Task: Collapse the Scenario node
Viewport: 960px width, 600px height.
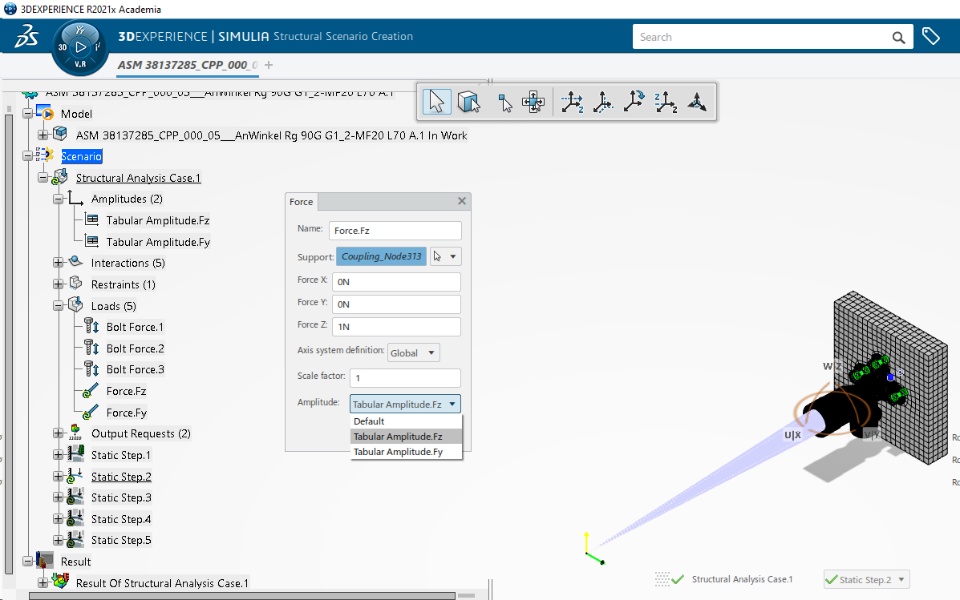Action: [x=28, y=156]
